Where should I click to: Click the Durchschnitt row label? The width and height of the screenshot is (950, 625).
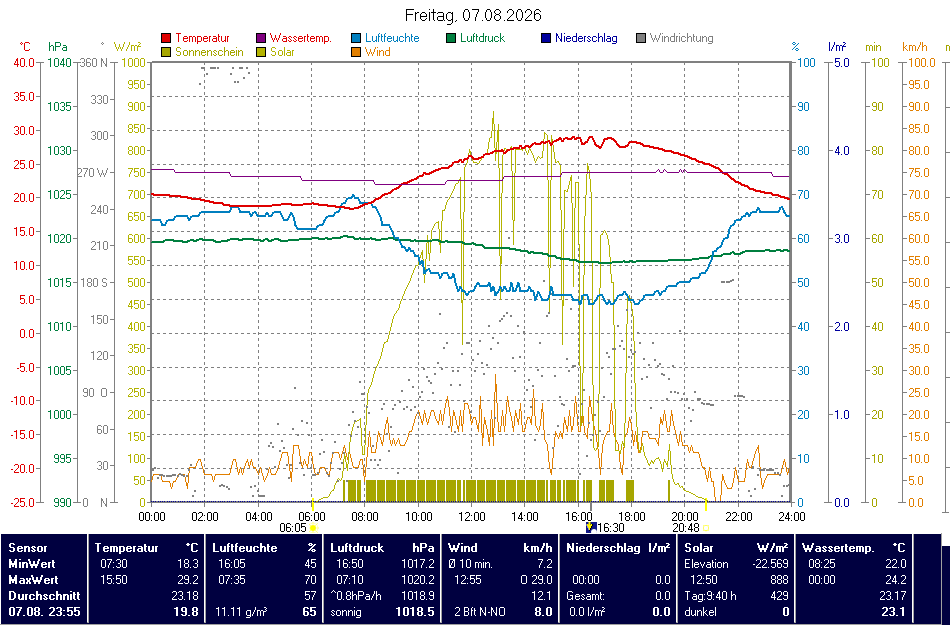coord(44,596)
